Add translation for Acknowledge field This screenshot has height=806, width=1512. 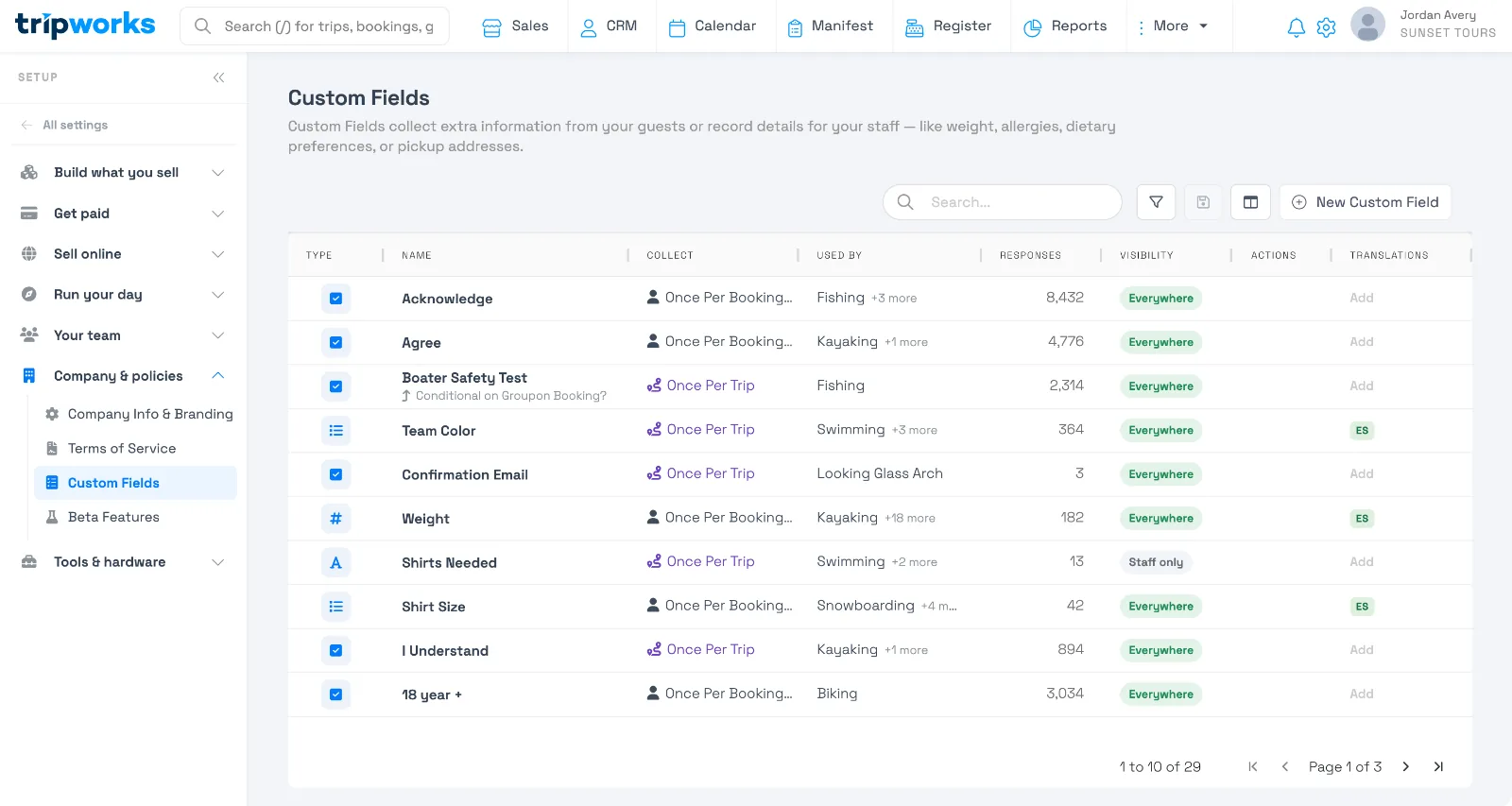(x=1362, y=298)
